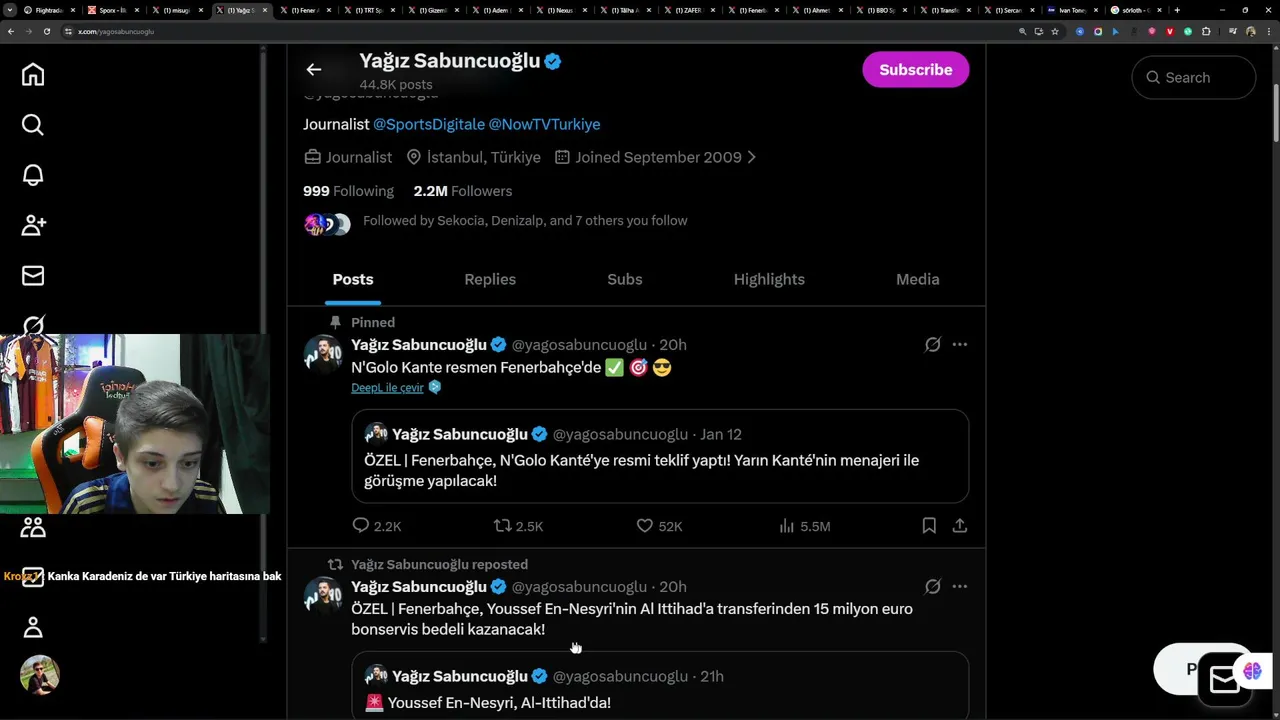Open the 2.2M Followers list
The width and height of the screenshot is (1280, 720).
[x=462, y=191]
